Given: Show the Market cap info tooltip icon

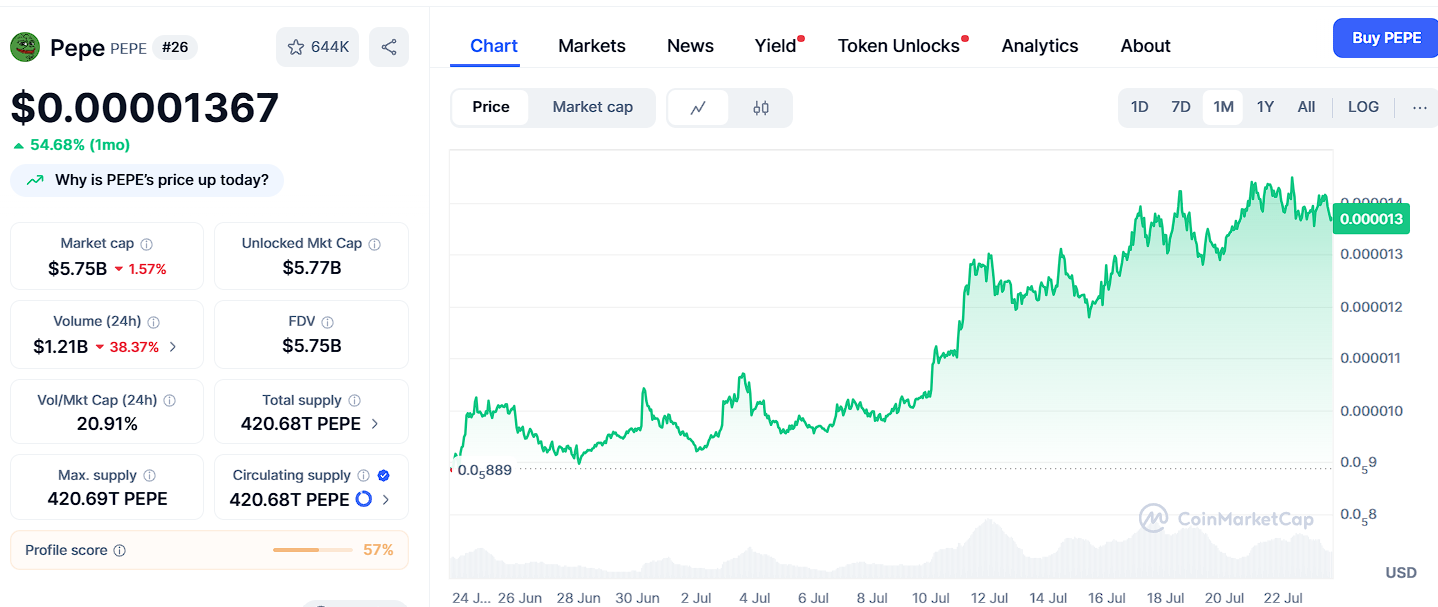Looking at the screenshot, I should tap(147, 244).
